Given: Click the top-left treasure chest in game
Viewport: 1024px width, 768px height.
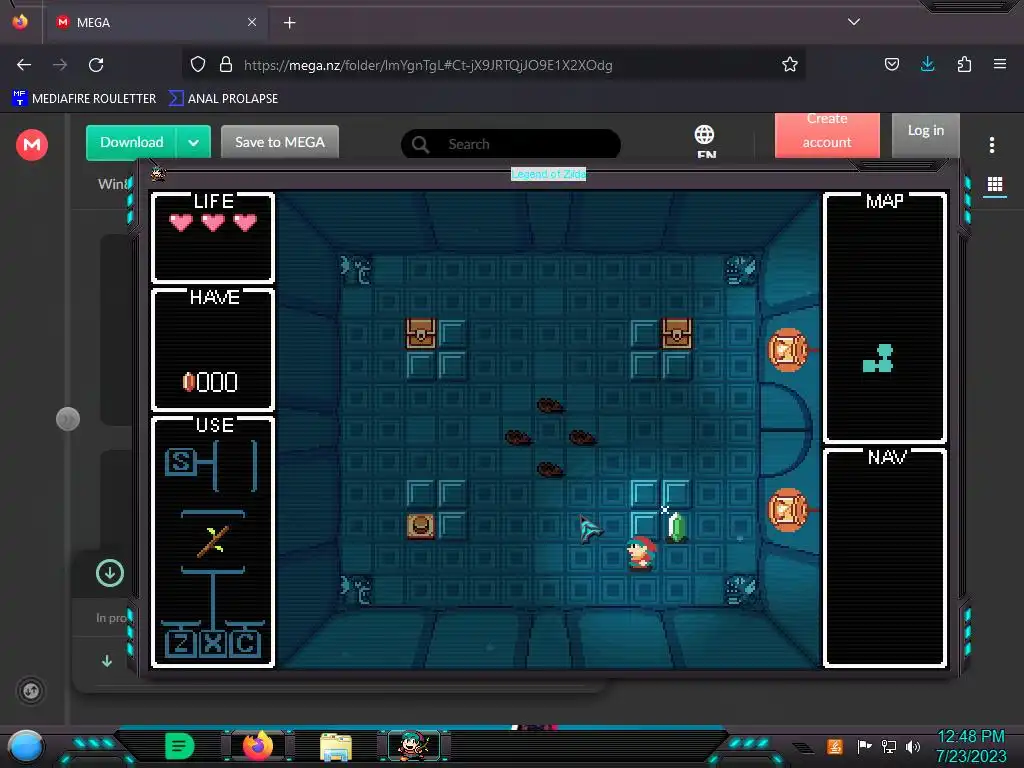Looking at the screenshot, I should (421, 333).
